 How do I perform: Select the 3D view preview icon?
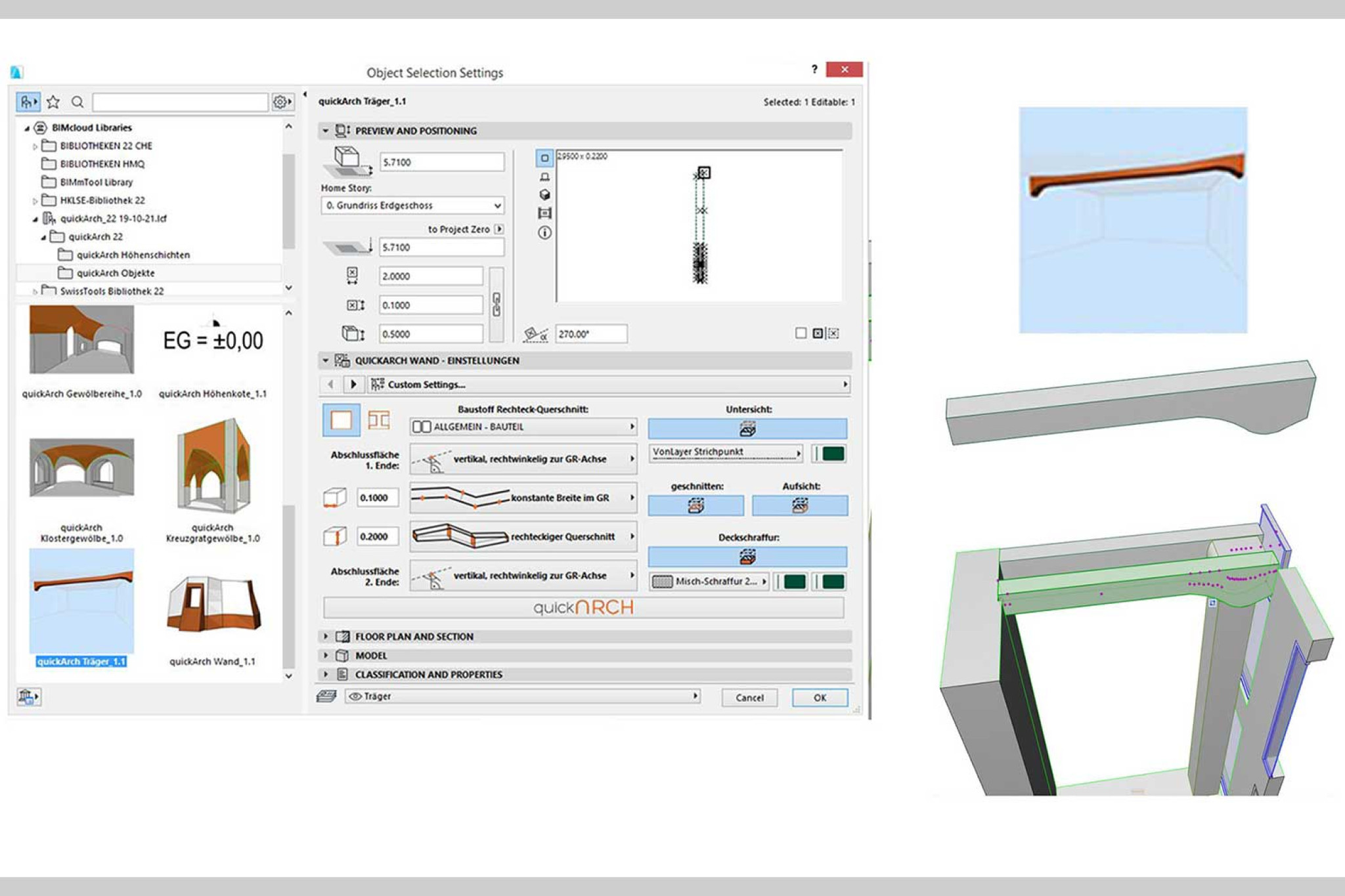(544, 195)
